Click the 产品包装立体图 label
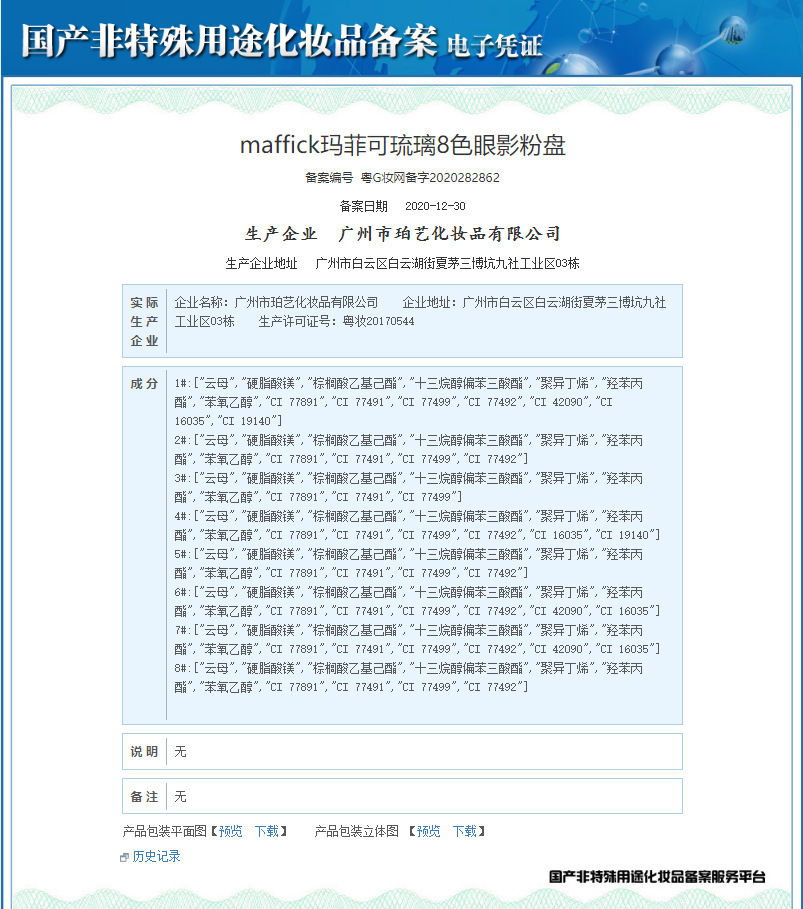Screen dimensions: 803x909 tap(357, 831)
